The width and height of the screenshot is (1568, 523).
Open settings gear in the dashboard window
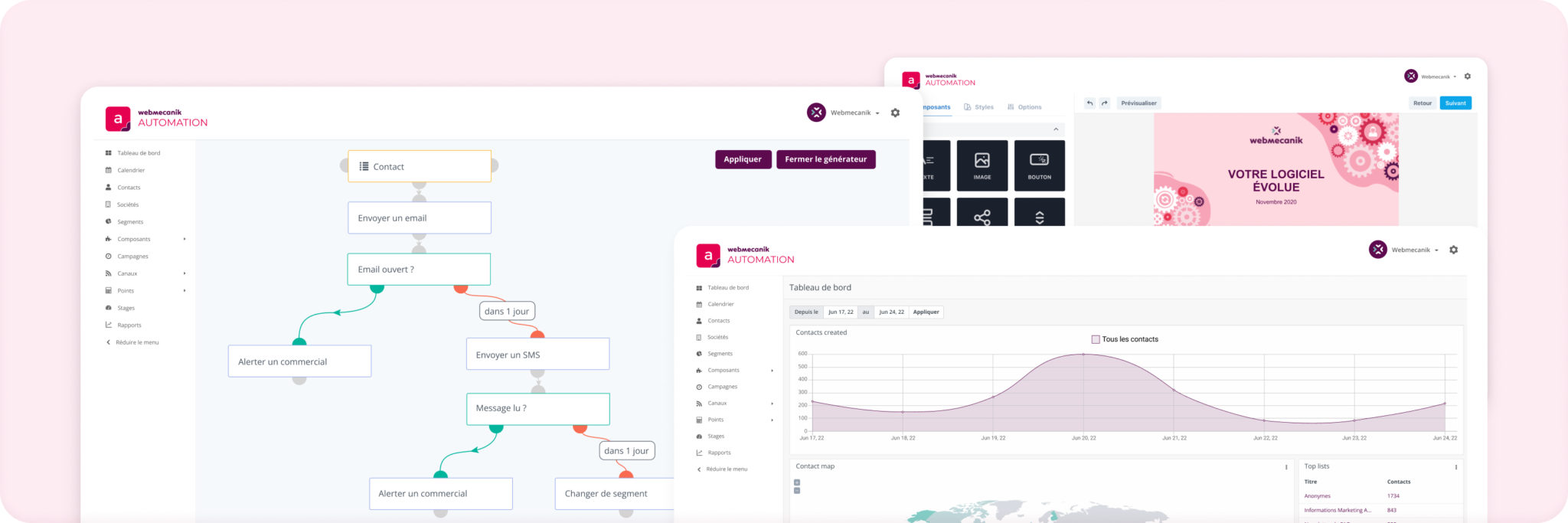click(x=1453, y=250)
